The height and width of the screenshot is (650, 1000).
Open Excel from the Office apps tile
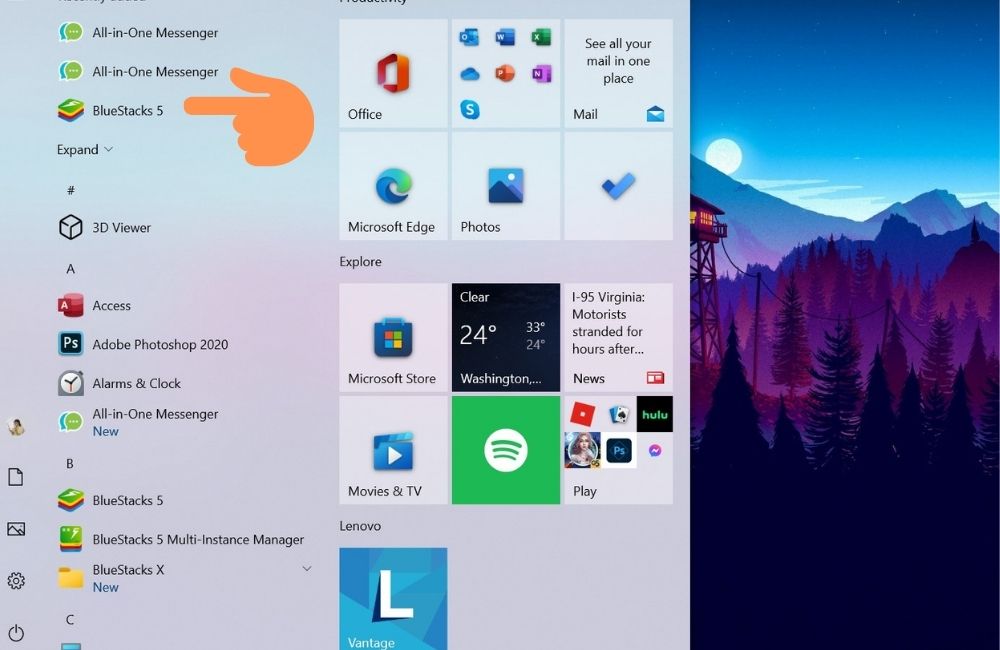541,38
